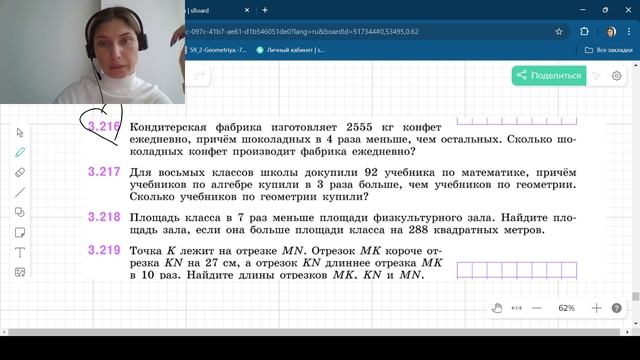Screen dimensions: 640x360
Task: Minimize the browser window
Action: point(582,10)
